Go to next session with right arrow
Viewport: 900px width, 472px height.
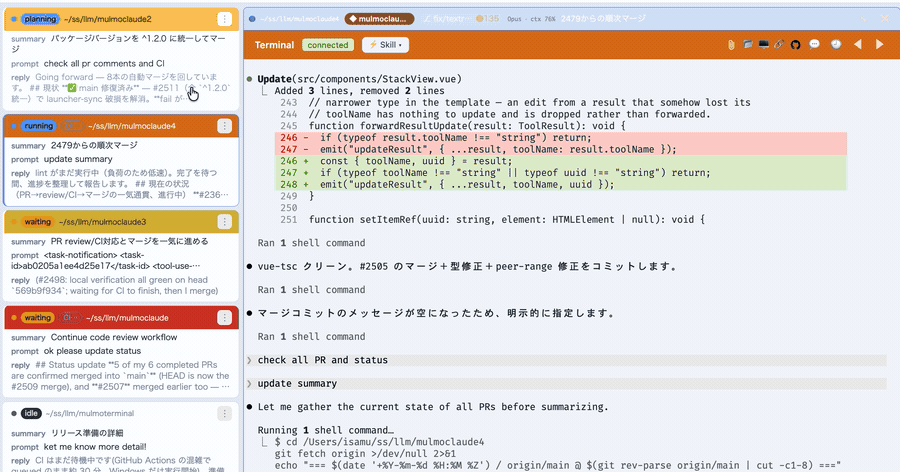879,44
